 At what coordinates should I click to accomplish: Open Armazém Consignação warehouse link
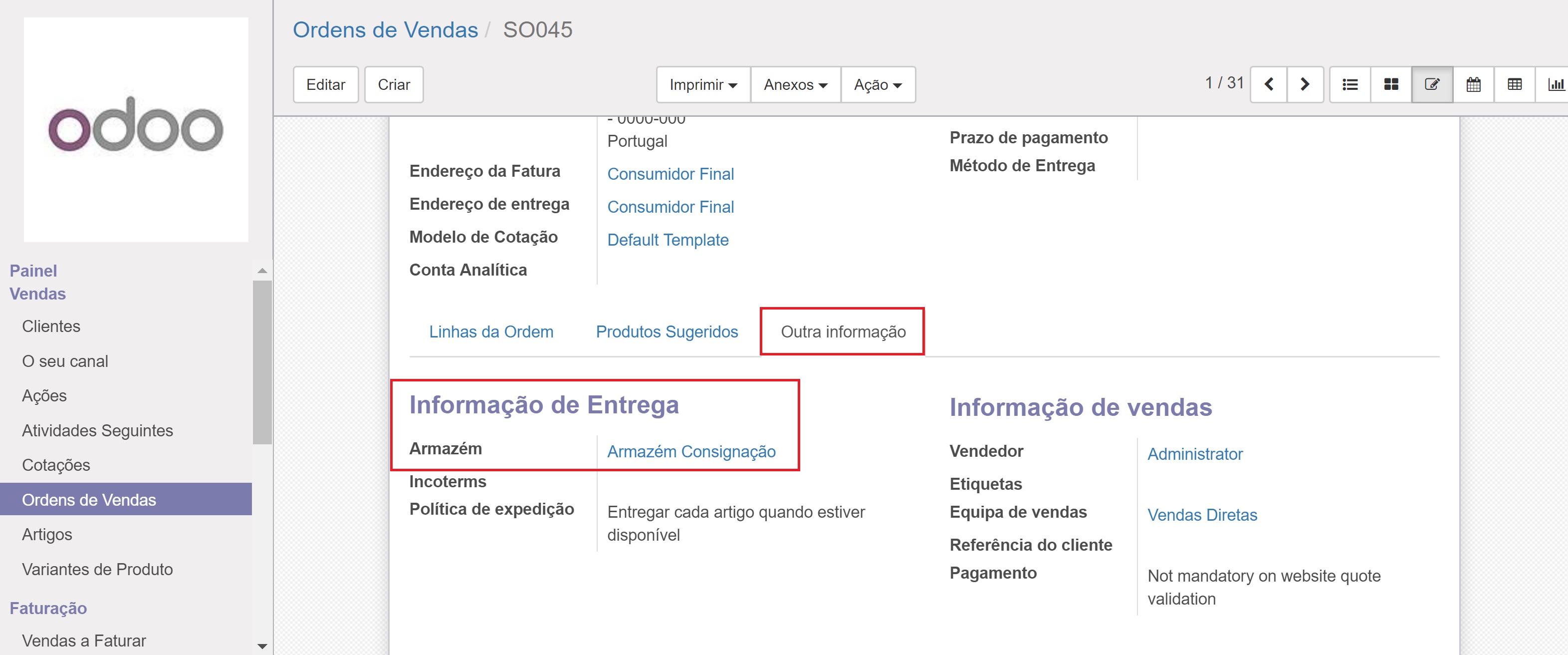[691, 451]
